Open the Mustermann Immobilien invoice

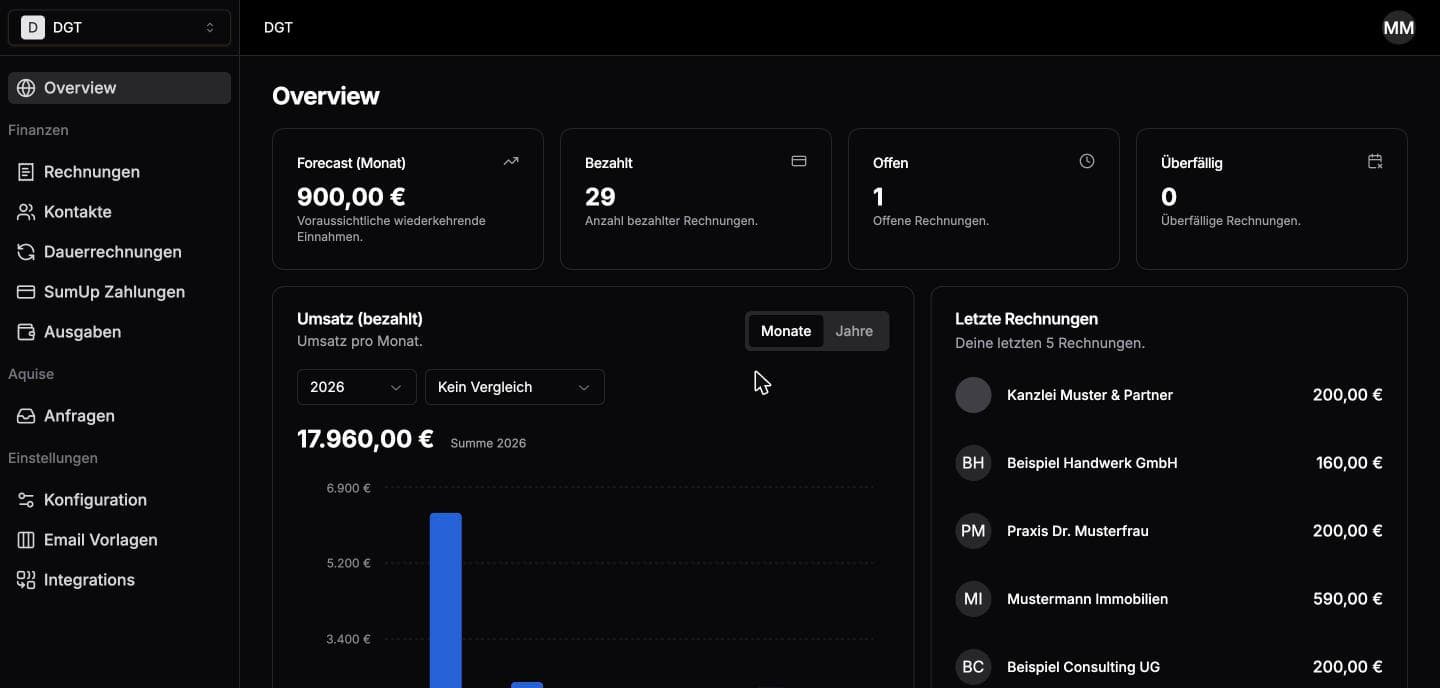coord(1169,599)
